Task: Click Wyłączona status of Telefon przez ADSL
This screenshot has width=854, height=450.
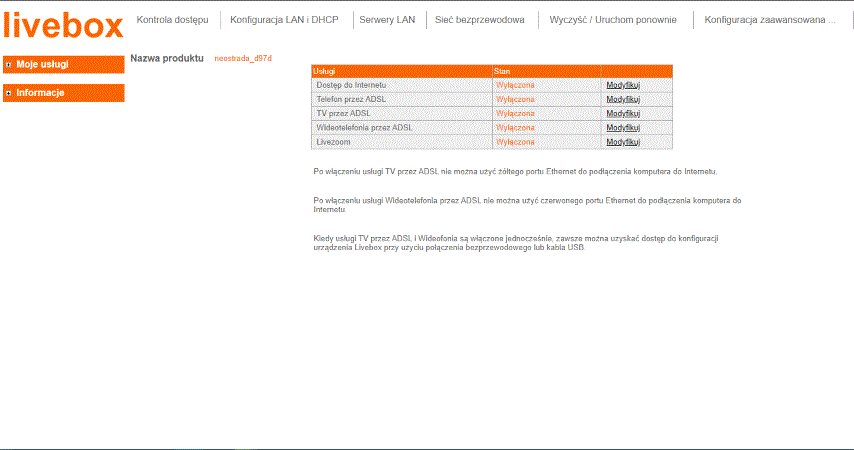Action: [515, 99]
